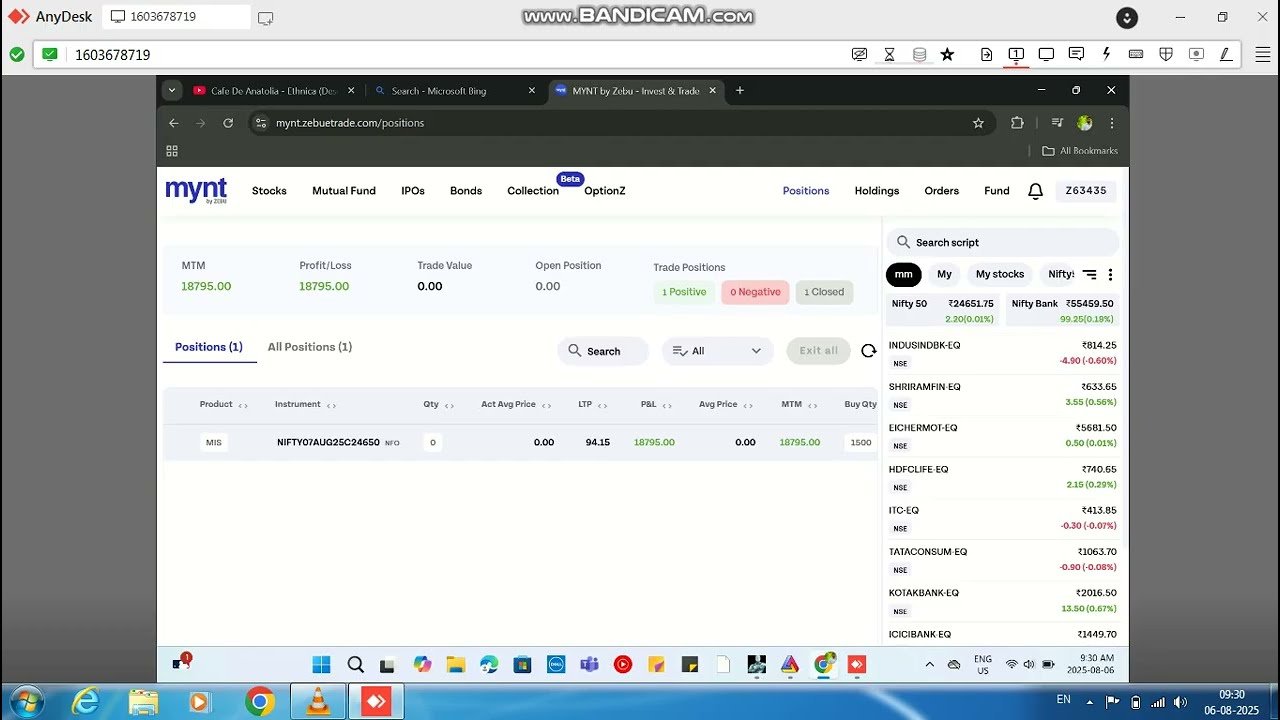Open AnyDesk keyboard settings icon
This screenshot has height=720, width=1280.
(x=1136, y=54)
